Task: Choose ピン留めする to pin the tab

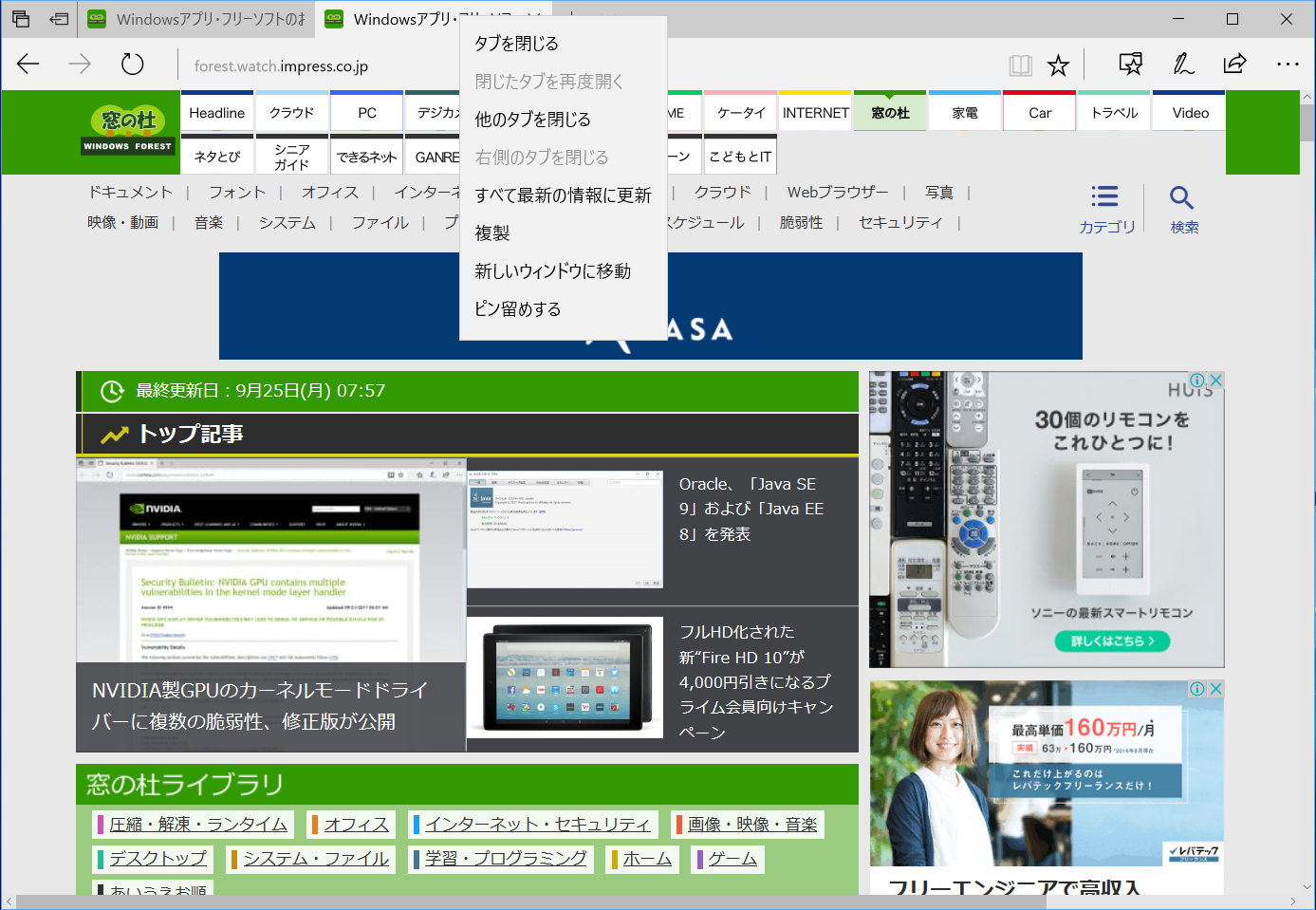Action: click(517, 308)
